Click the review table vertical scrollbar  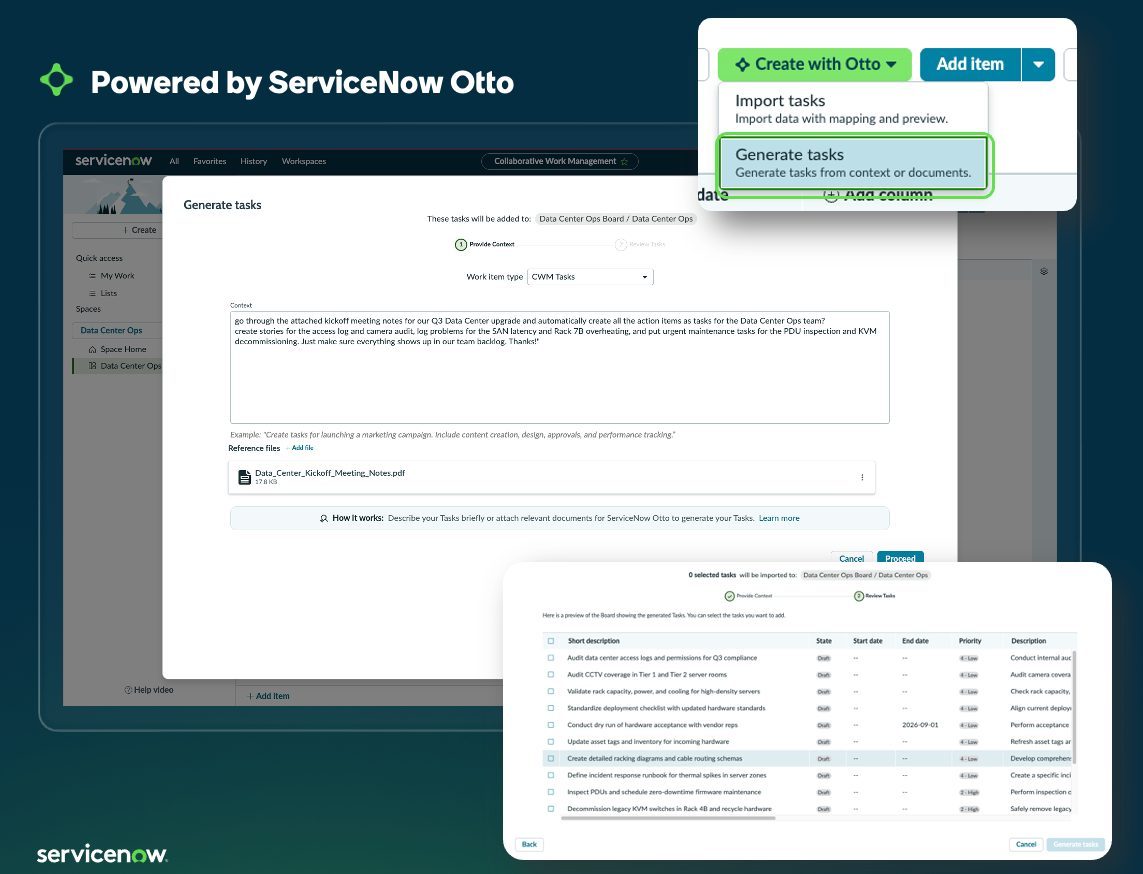1074,707
